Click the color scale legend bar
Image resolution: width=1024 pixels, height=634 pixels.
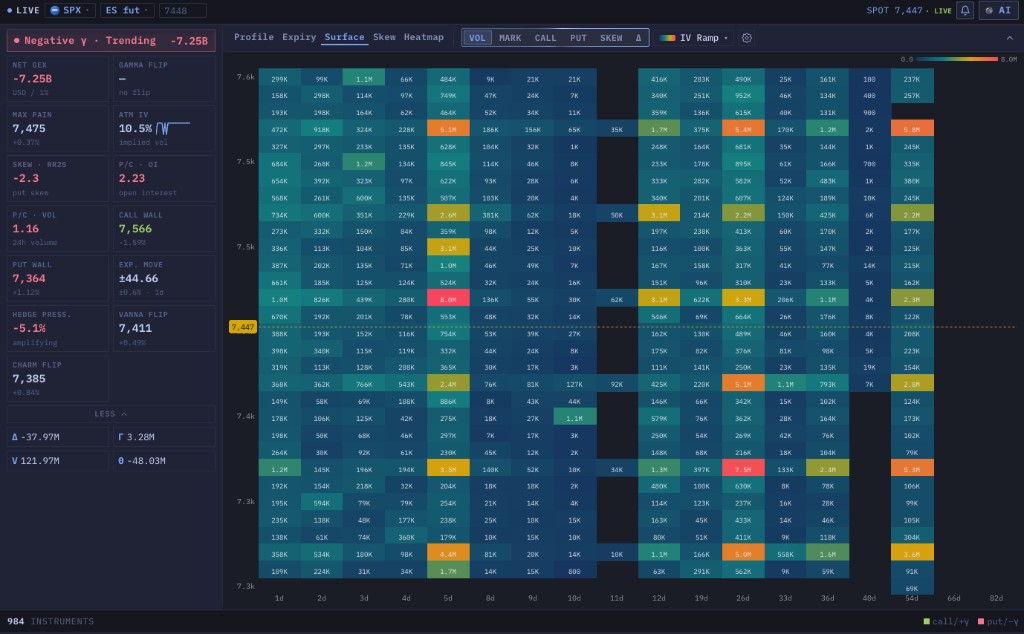pos(957,59)
